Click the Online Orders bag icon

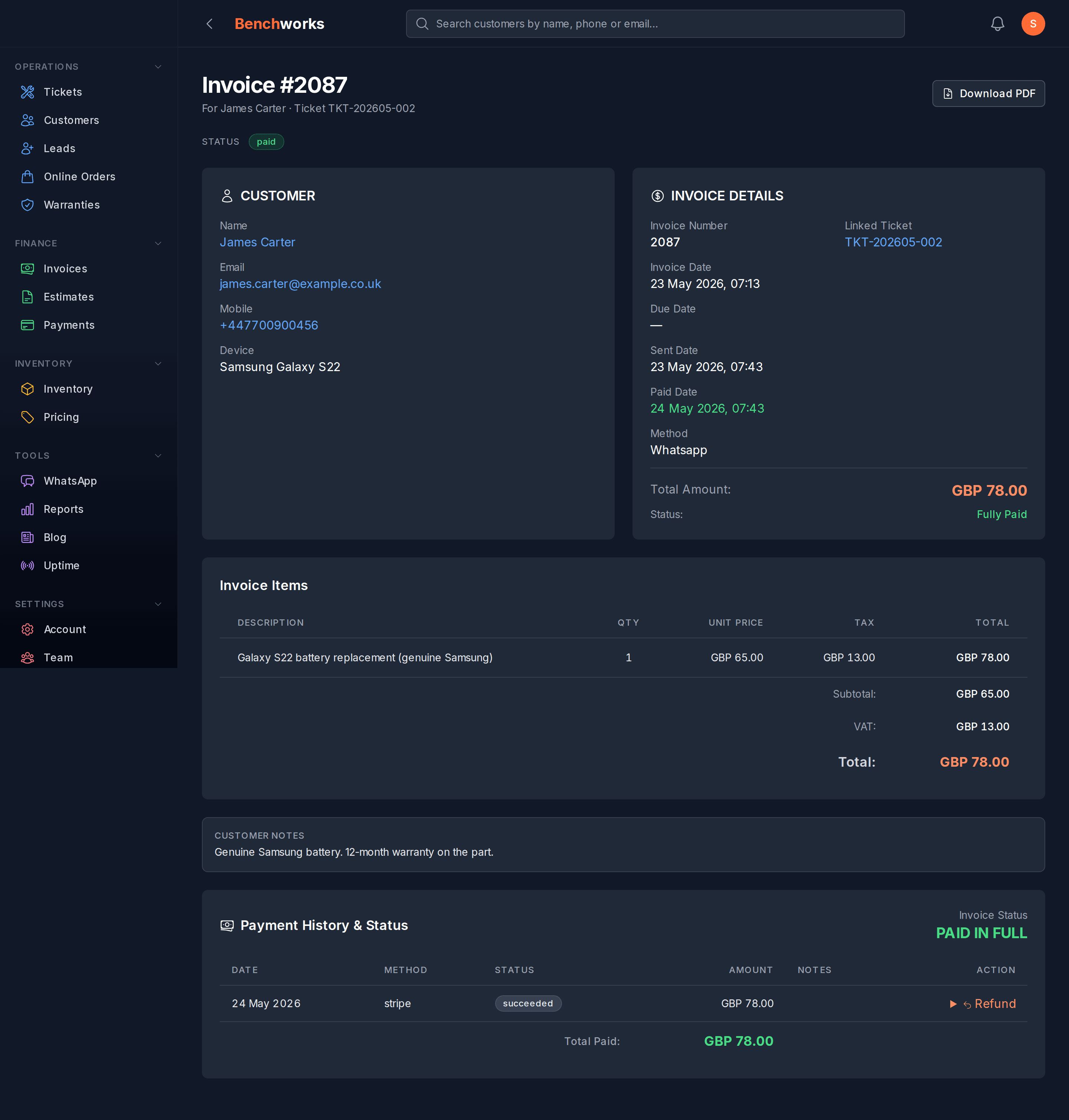(27, 177)
